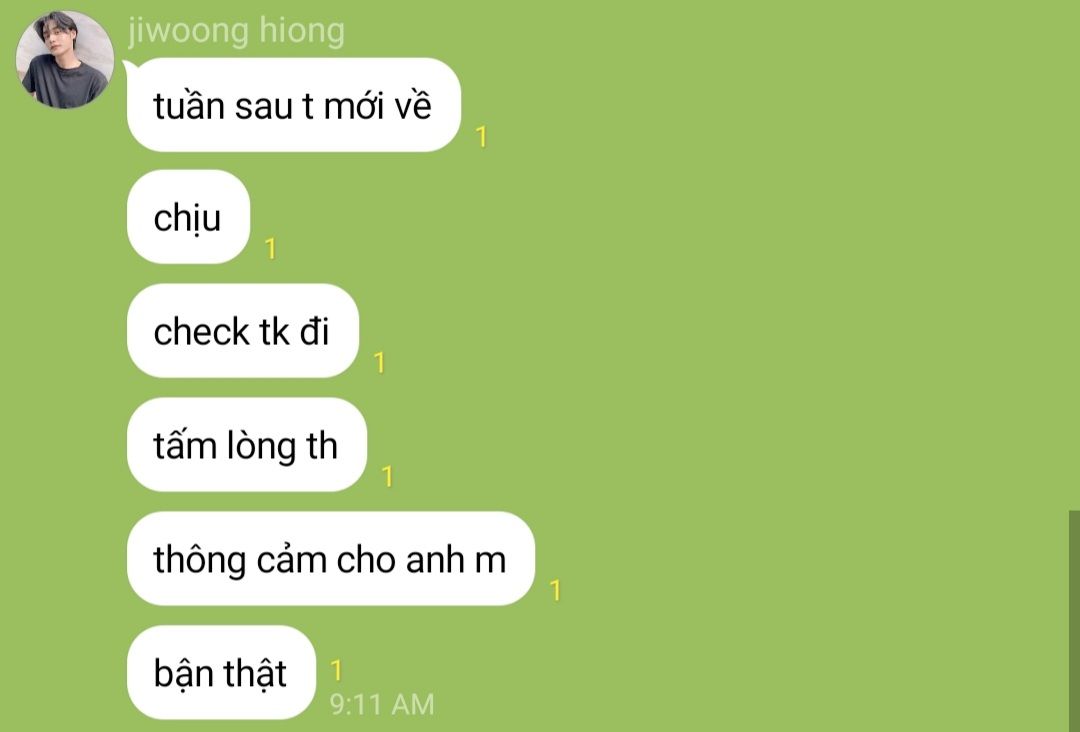Image resolution: width=1080 pixels, height=732 pixels.
Task: Click read count beside 'thông cảm cho anh m'
Action: coord(555,590)
